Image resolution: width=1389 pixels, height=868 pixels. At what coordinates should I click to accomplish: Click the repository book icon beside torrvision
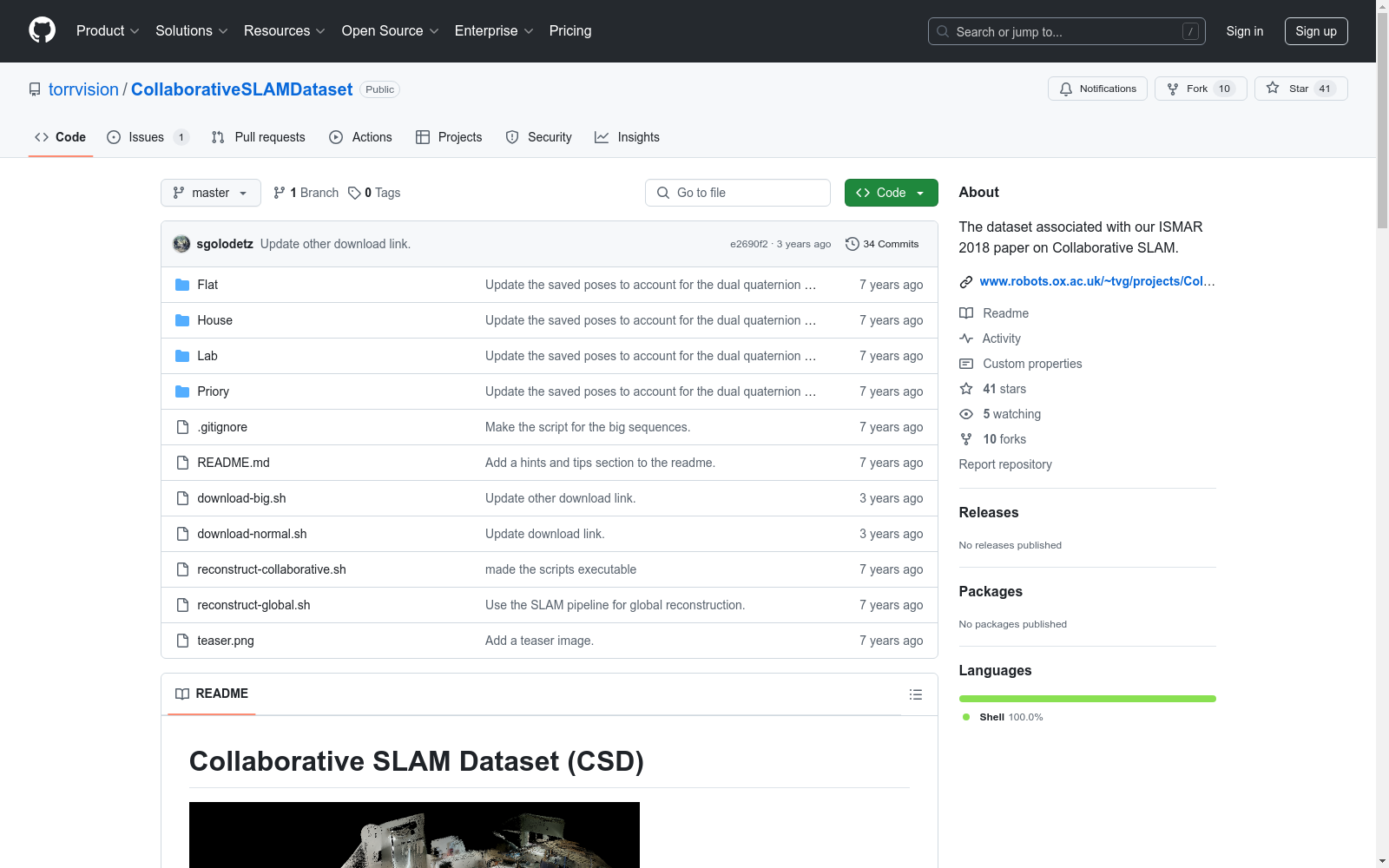(35, 89)
